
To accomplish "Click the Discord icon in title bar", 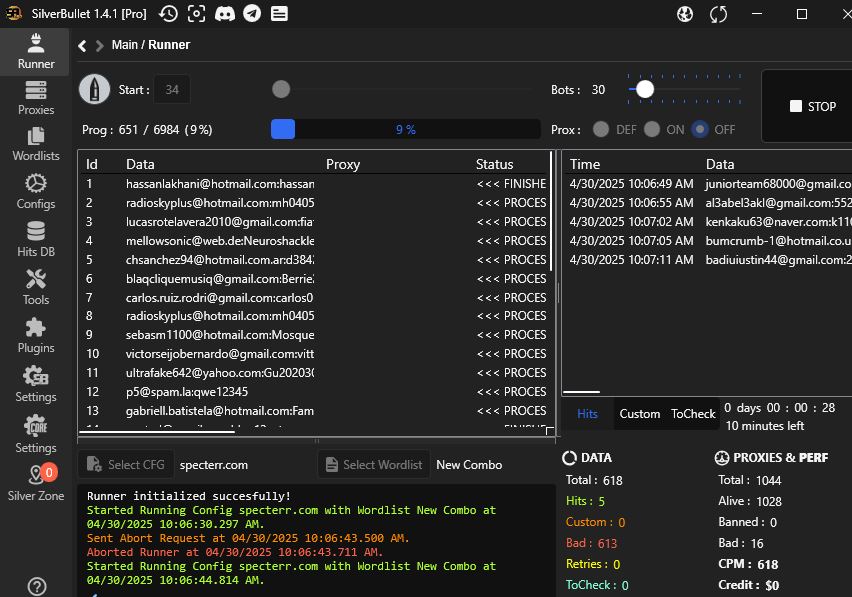I will tap(225, 14).
